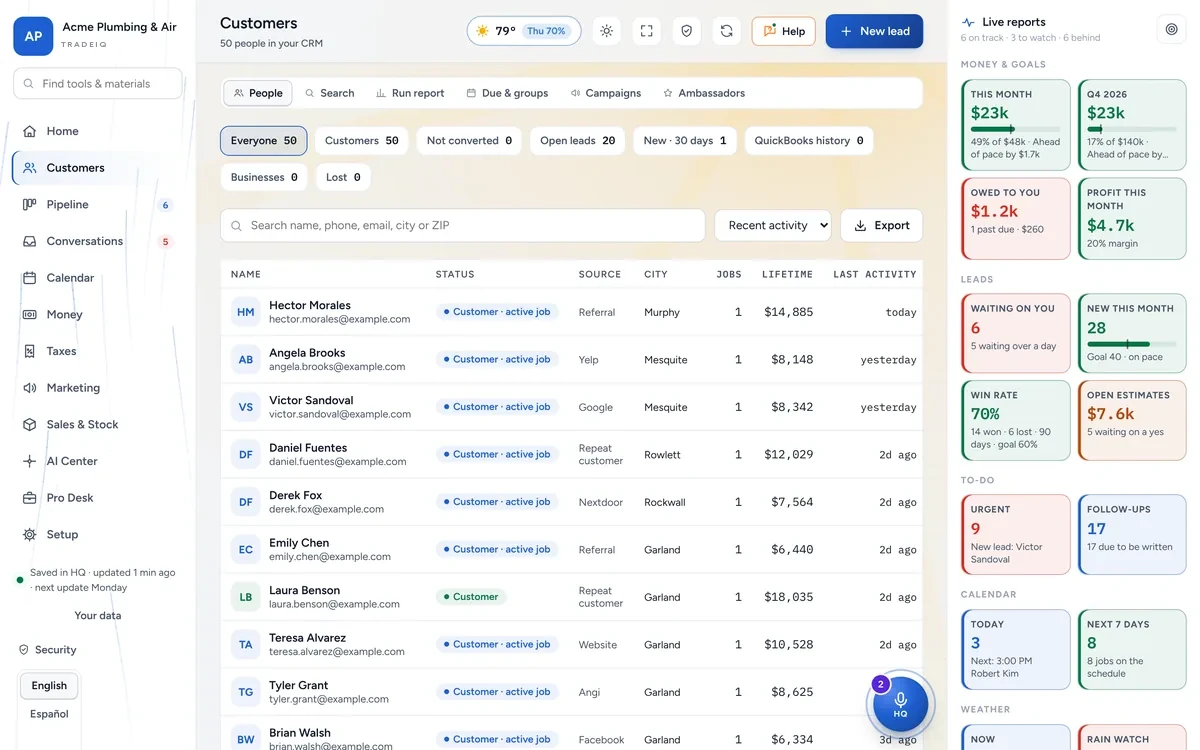The height and width of the screenshot is (750, 1200).
Task: Open Marketing in the sidebar
Action: 98,388
